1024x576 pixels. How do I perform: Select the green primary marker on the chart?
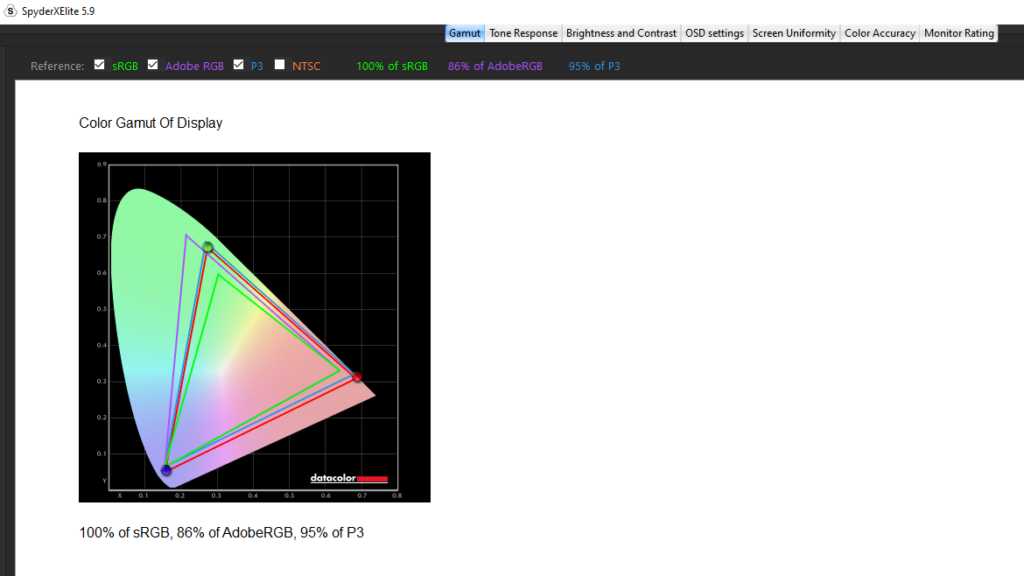tap(208, 247)
